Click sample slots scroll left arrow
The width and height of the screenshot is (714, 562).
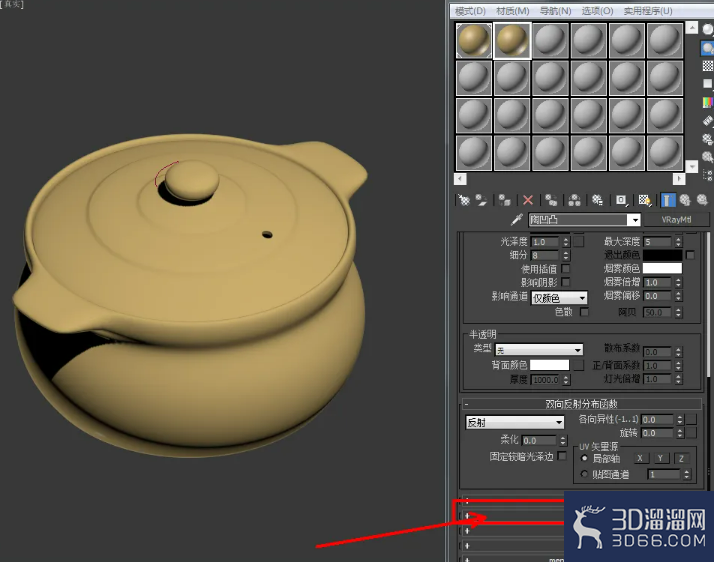pos(460,179)
